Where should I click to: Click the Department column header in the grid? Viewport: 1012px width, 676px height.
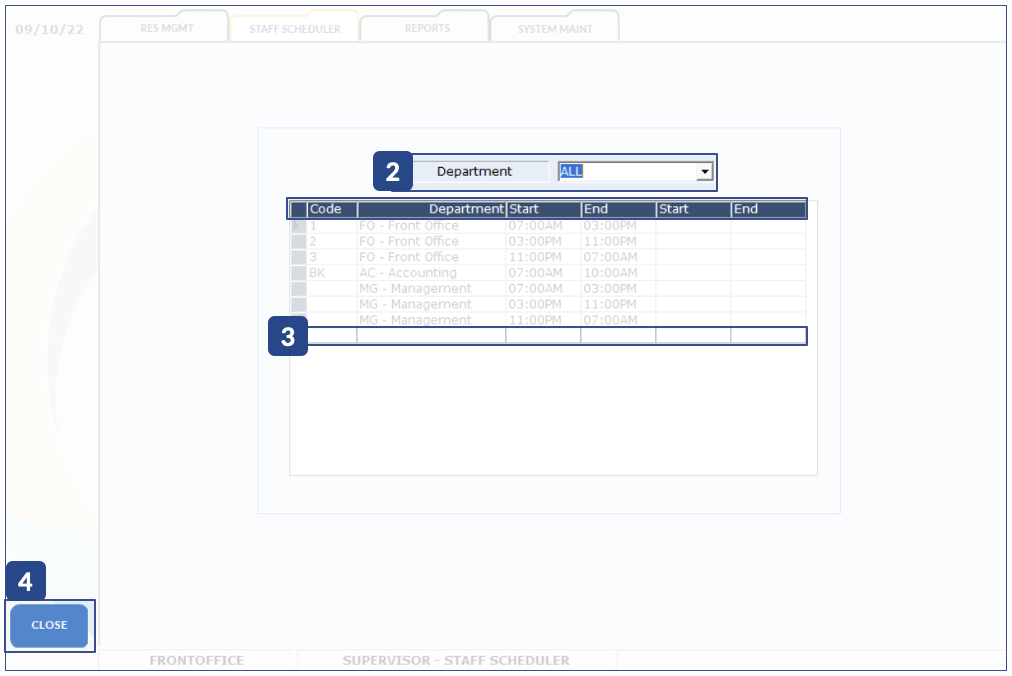432,209
